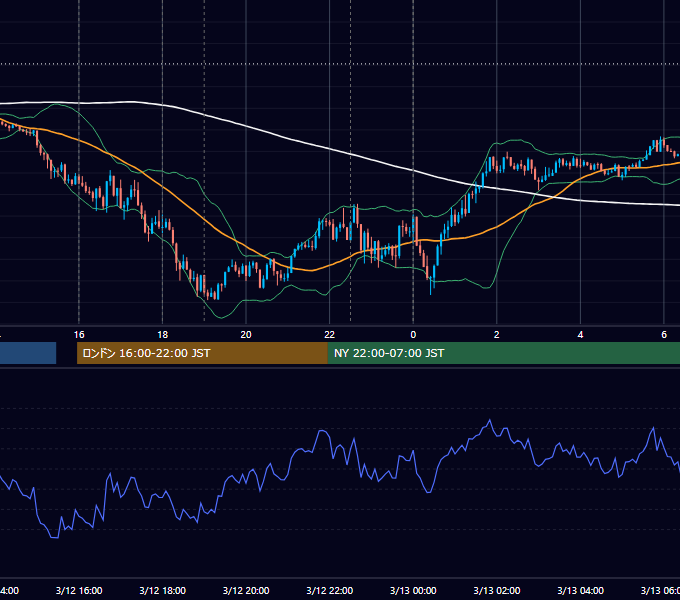Click the 16 hour label on price chart axis

(x=79, y=335)
